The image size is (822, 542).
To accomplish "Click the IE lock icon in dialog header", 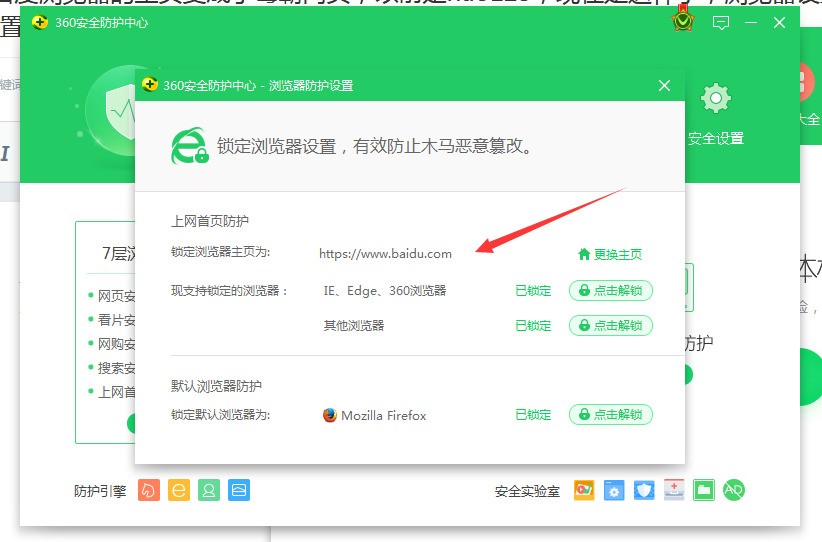I will [x=190, y=146].
